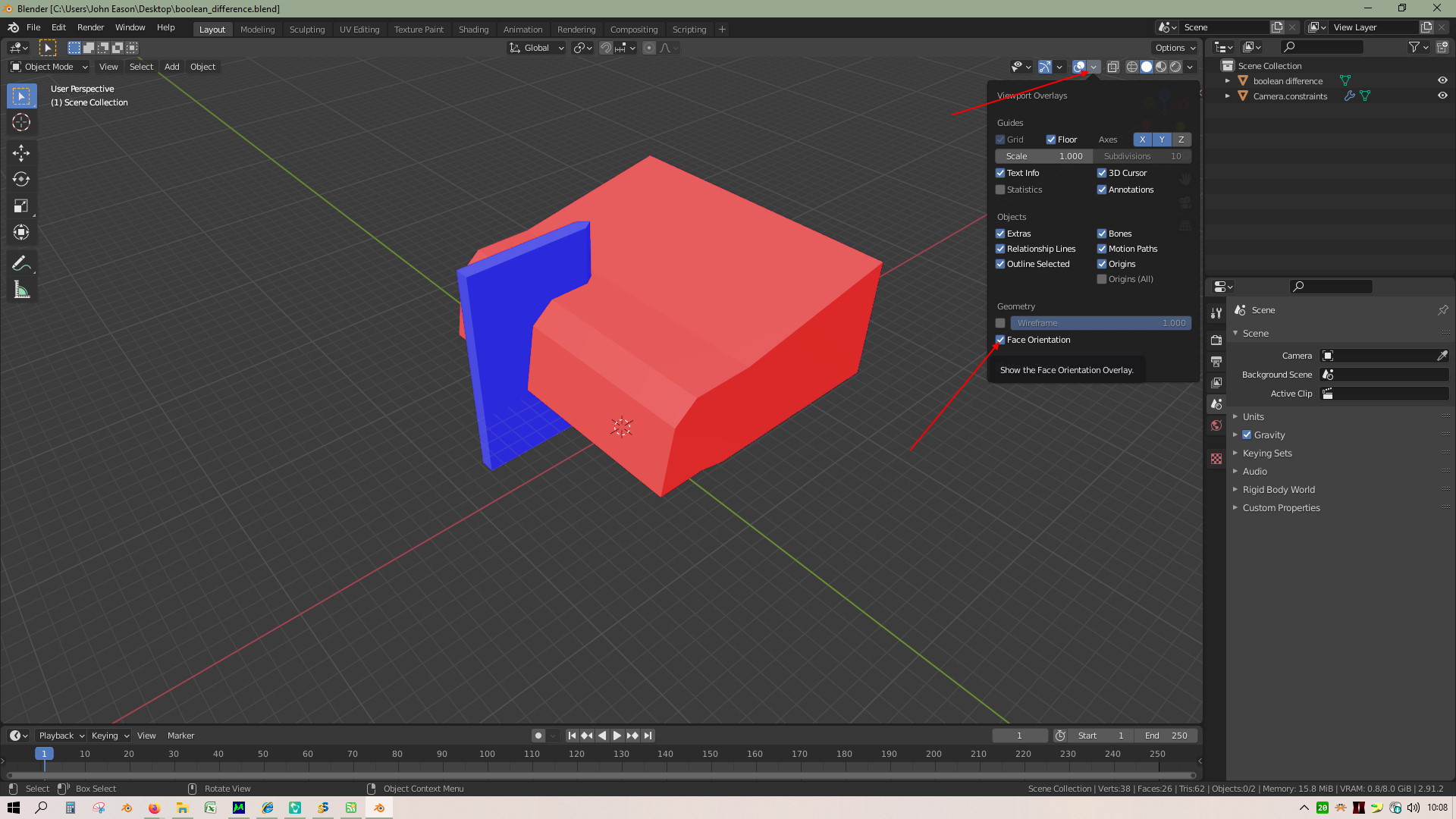Uncheck Outline Selected overlay

[1000, 264]
